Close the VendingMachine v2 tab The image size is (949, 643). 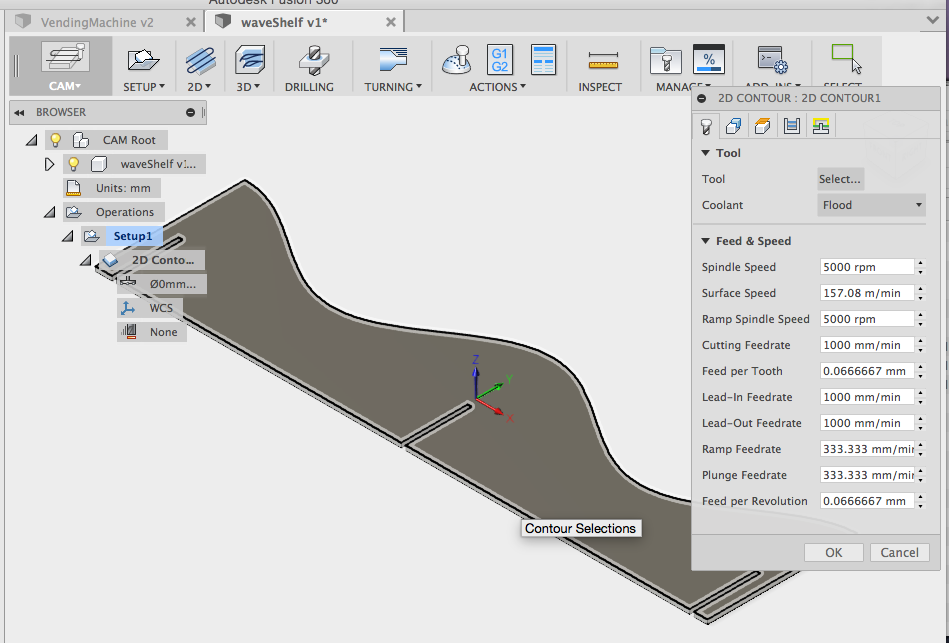click(191, 22)
